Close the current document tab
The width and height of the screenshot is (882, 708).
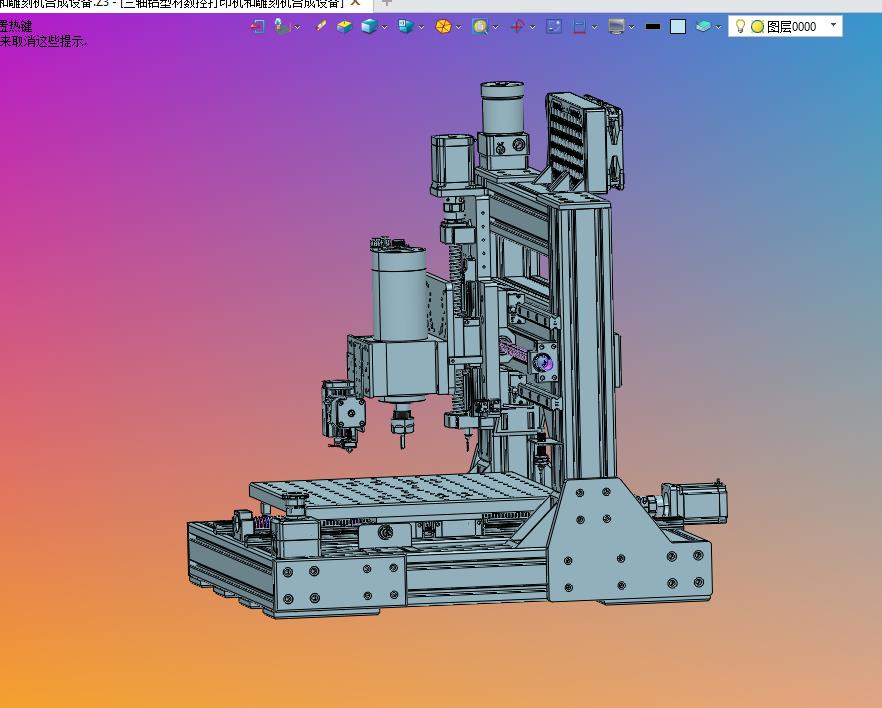355,3
